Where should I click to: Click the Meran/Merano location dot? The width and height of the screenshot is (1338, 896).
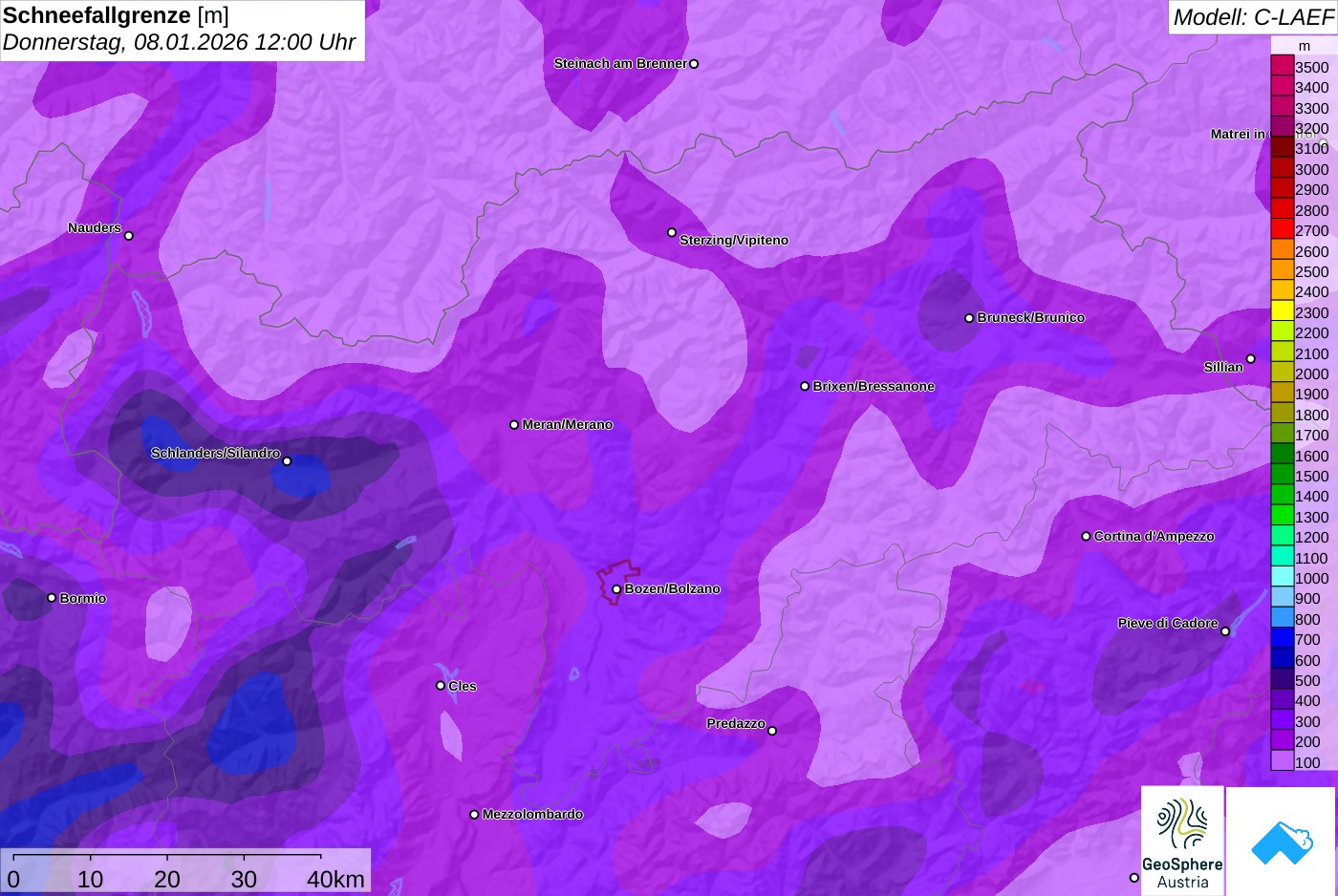click(514, 424)
